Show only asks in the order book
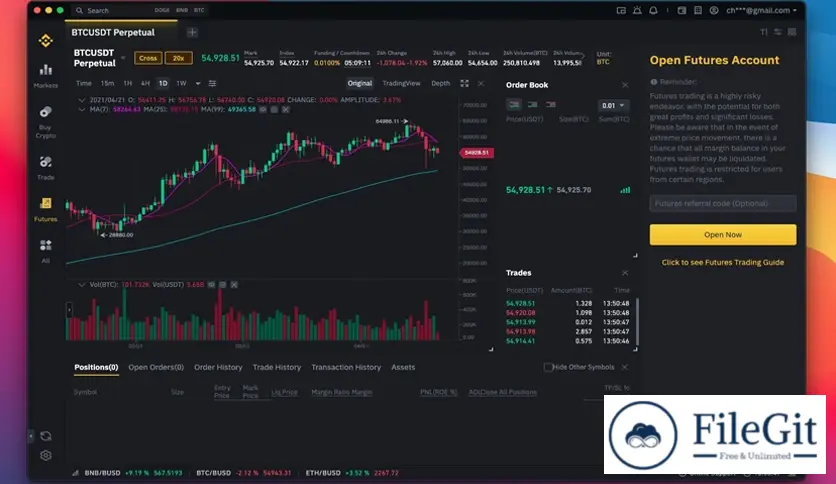 [551, 105]
